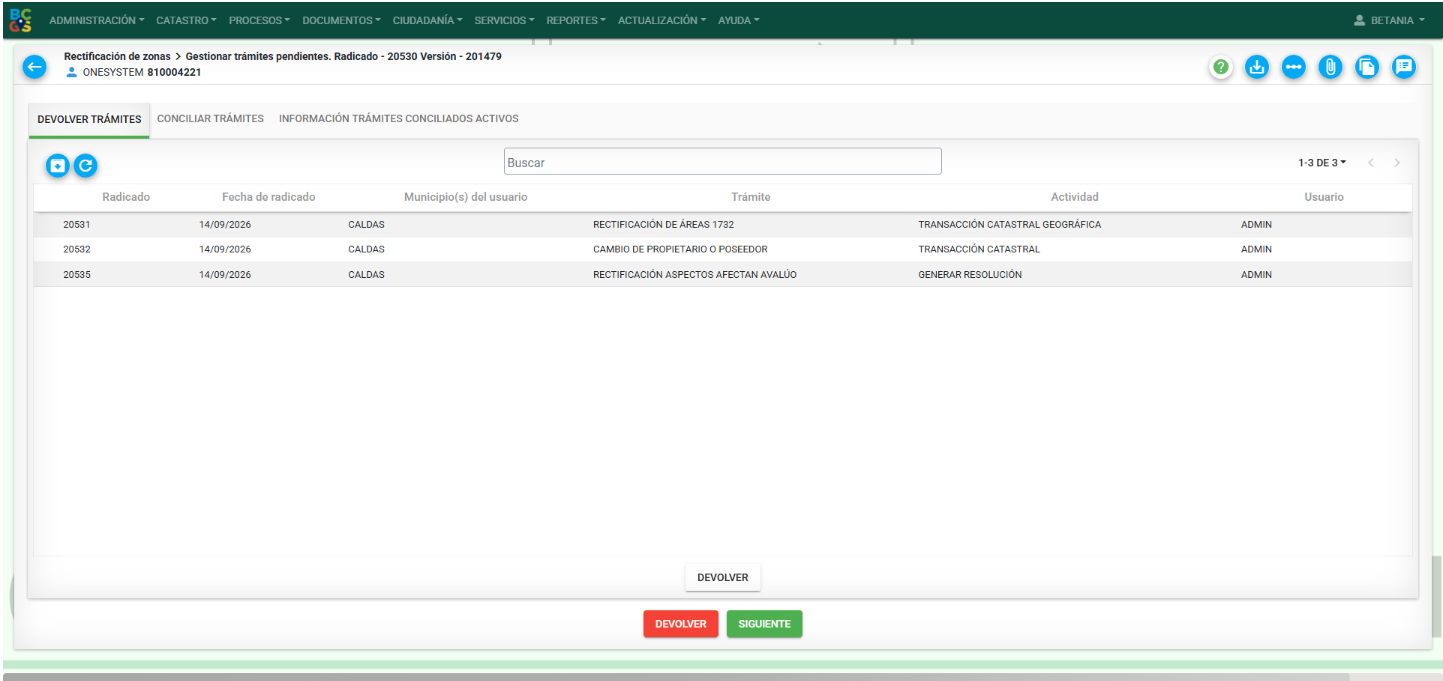Image resolution: width=1443 pixels, height=681 pixels.
Task: Expand the 1-3 DE 3 pagination dropdown
Action: coord(1322,163)
